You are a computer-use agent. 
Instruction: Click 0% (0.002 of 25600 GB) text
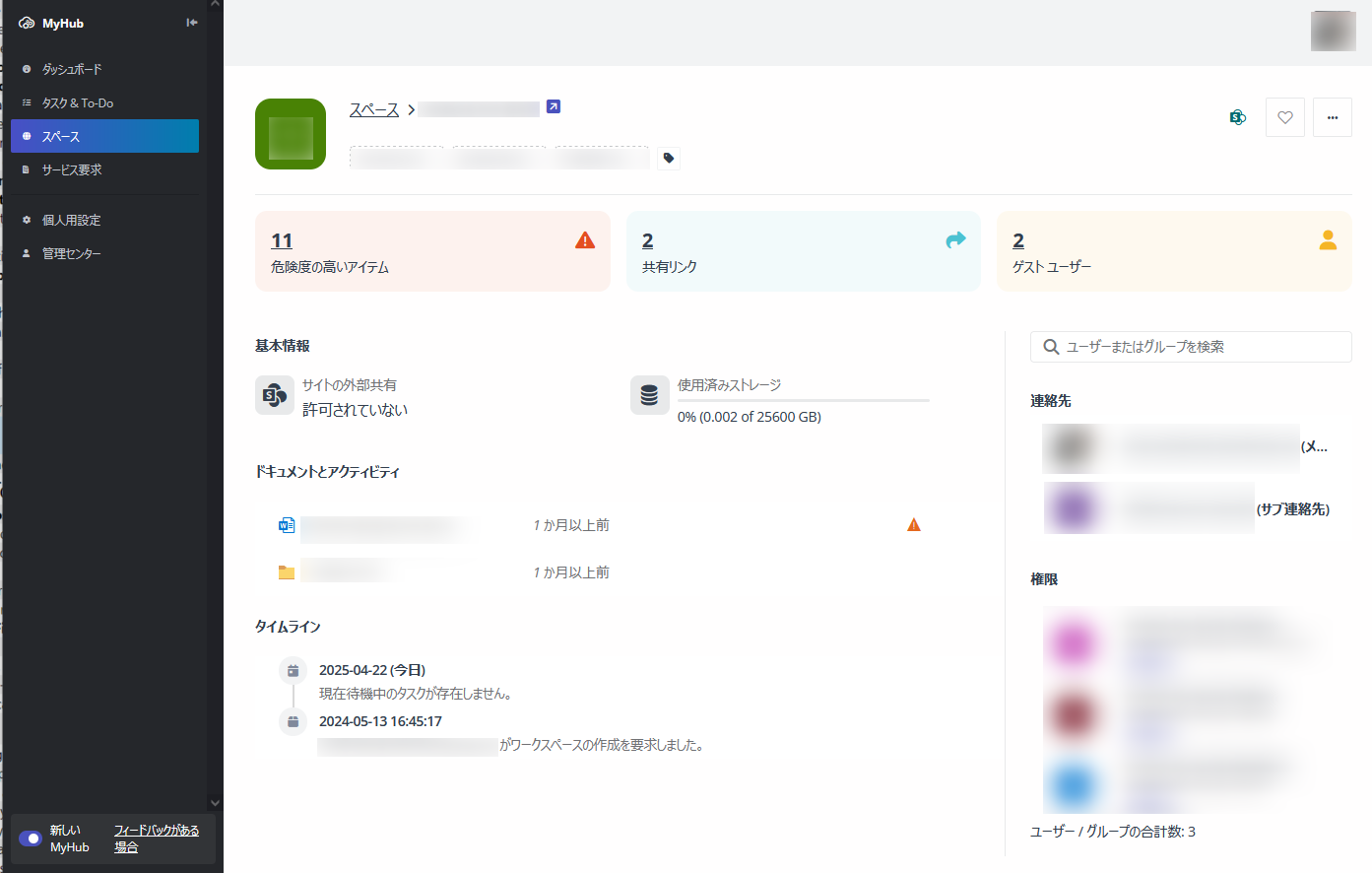point(750,417)
